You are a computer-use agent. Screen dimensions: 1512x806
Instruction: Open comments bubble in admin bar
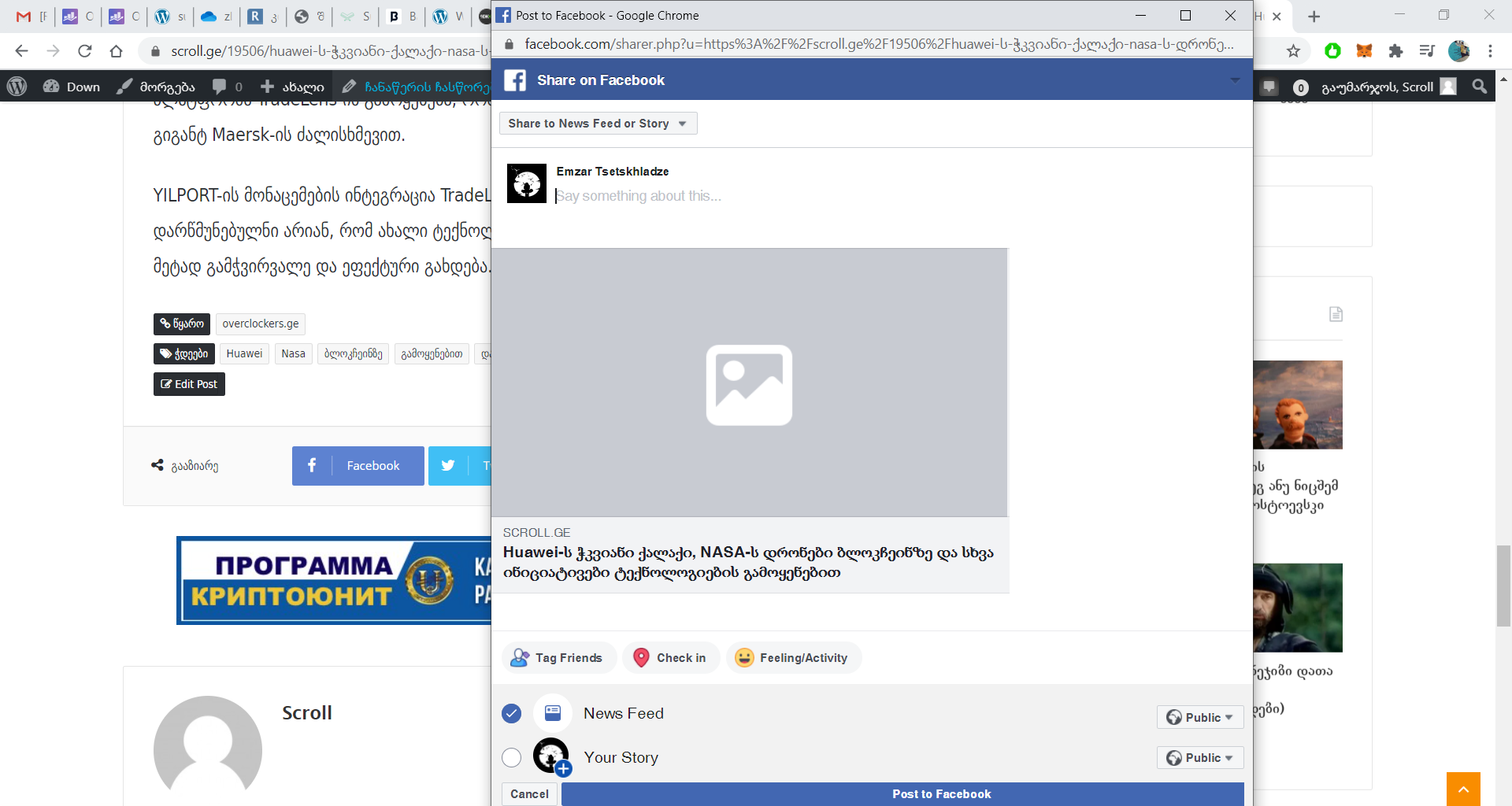click(227, 87)
